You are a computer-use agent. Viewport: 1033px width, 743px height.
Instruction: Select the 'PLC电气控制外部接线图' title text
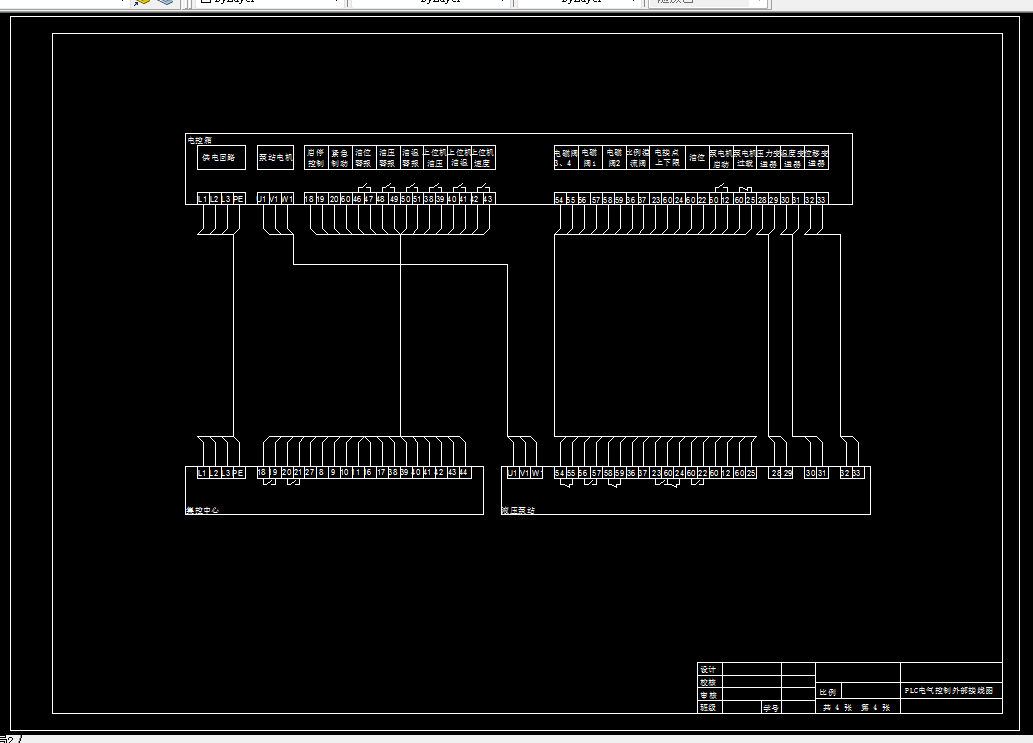949,690
